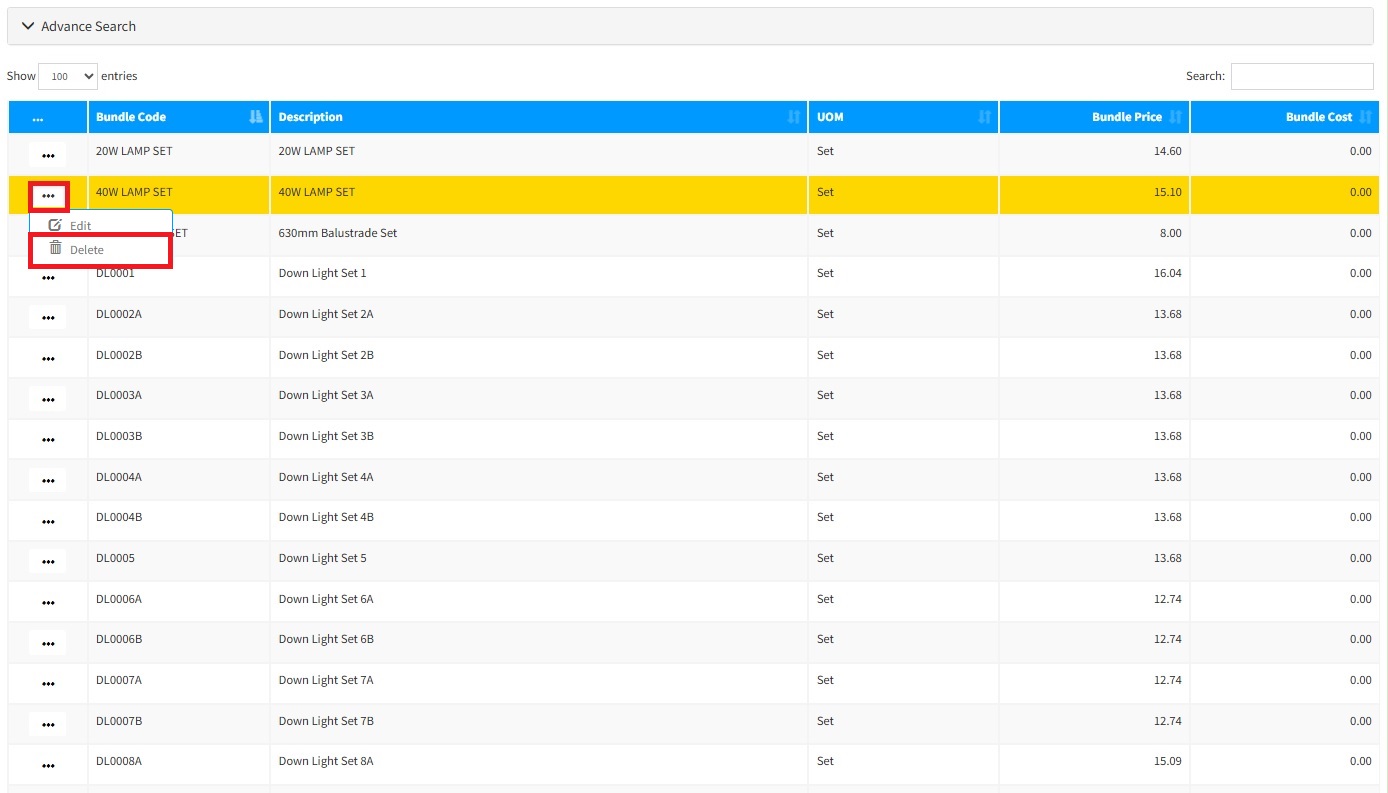Click the trash icon beside Delete
The image size is (1388, 793).
point(56,249)
